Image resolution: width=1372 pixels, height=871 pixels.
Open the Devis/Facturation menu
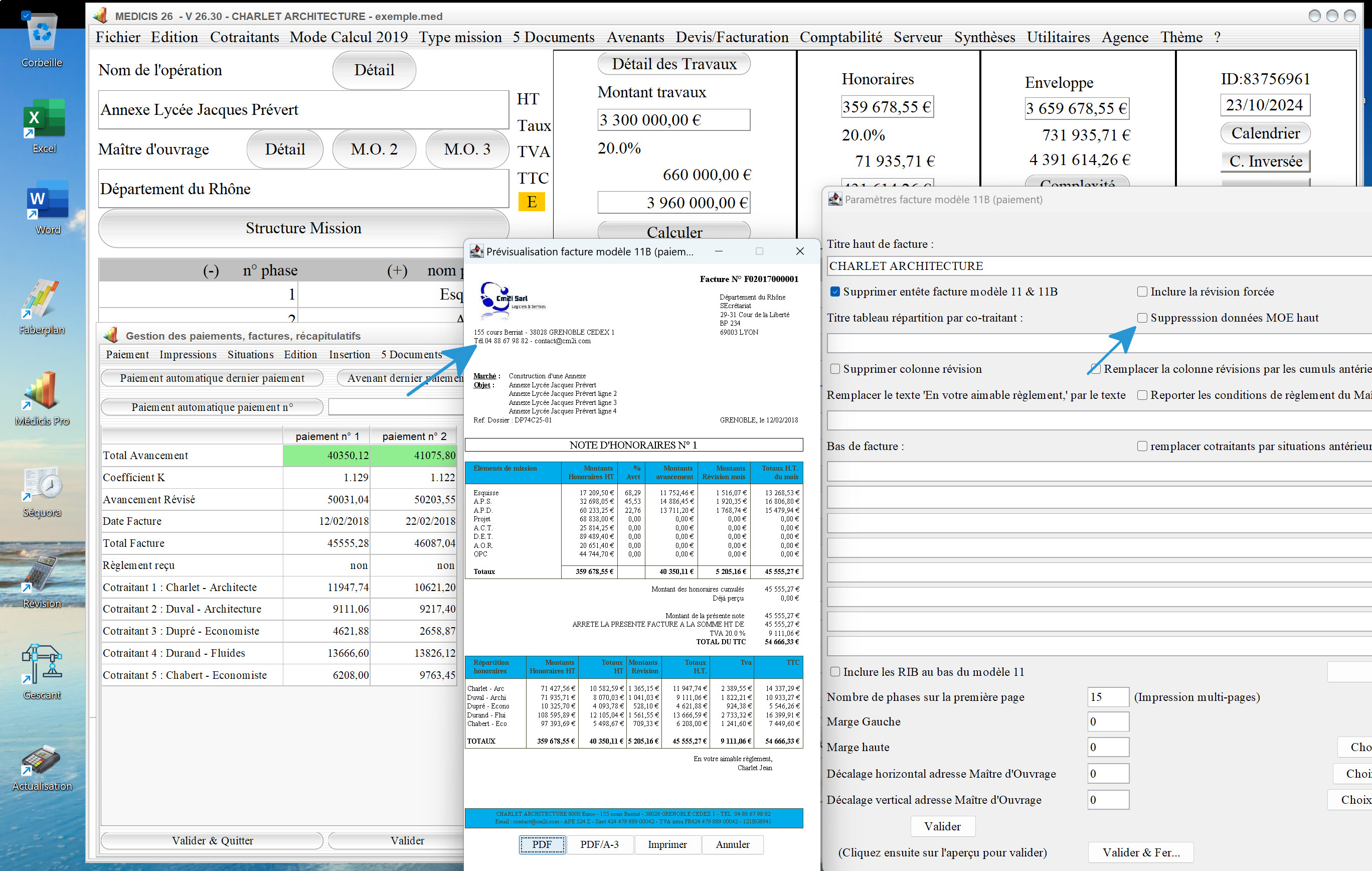point(732,37)
